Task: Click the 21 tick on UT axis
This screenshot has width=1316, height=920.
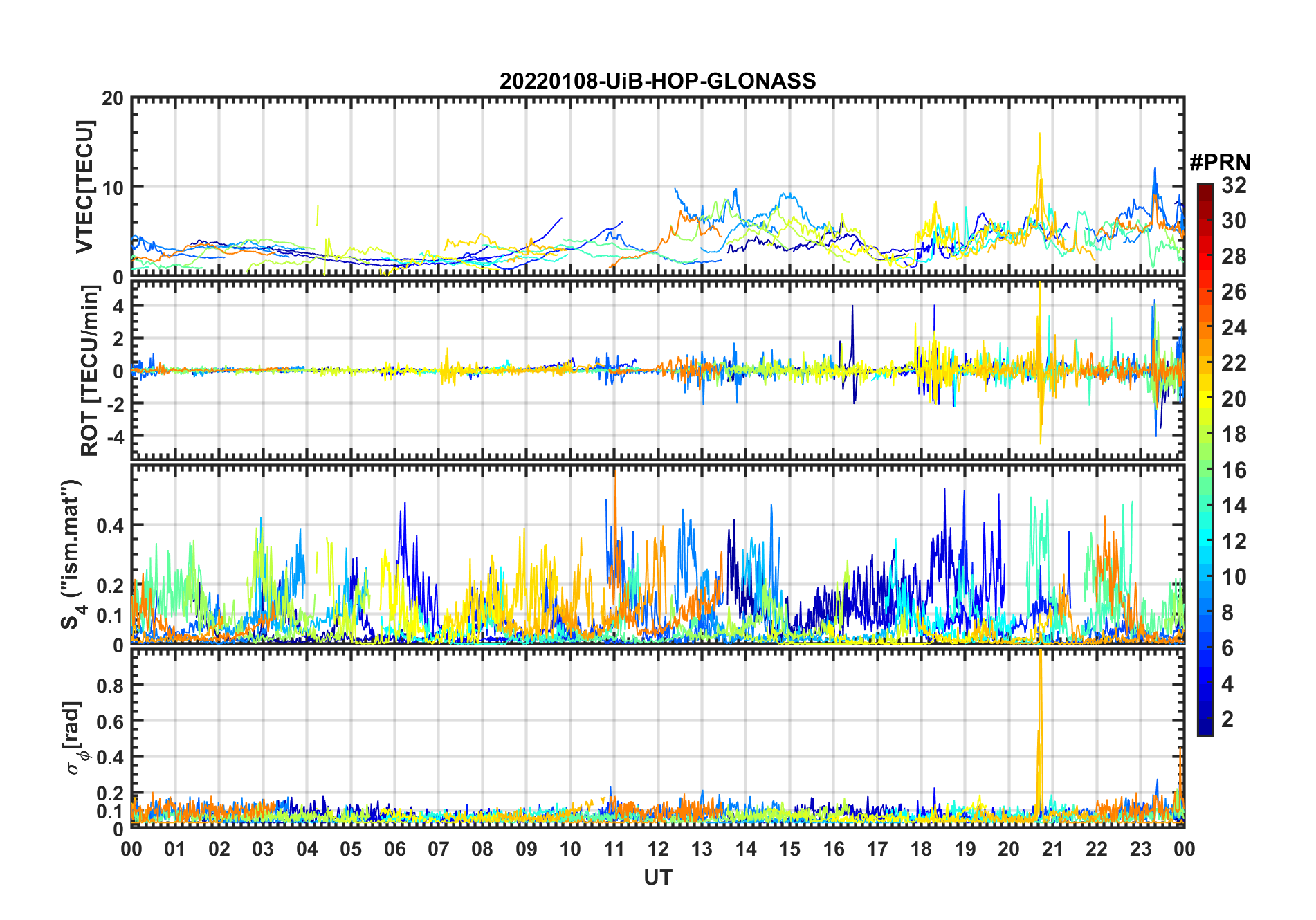Action: [x=1053, y=849]
